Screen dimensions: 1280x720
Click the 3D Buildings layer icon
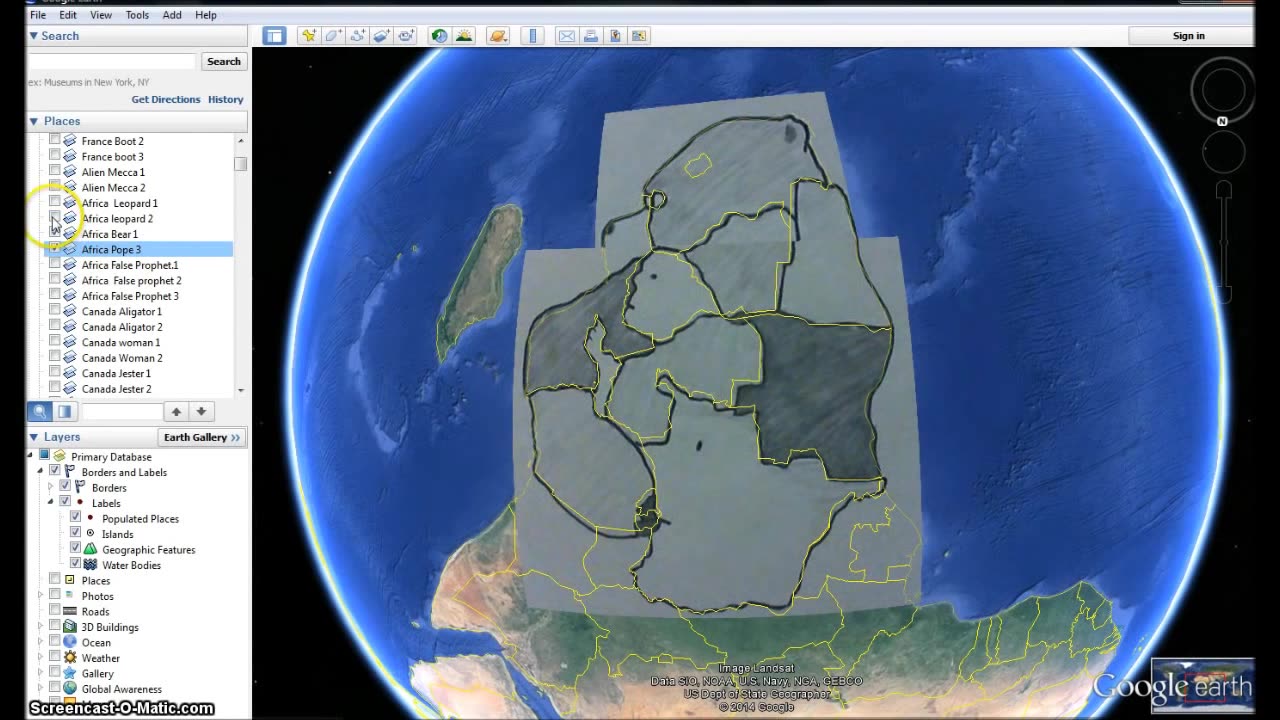click(x=70, y=627)
